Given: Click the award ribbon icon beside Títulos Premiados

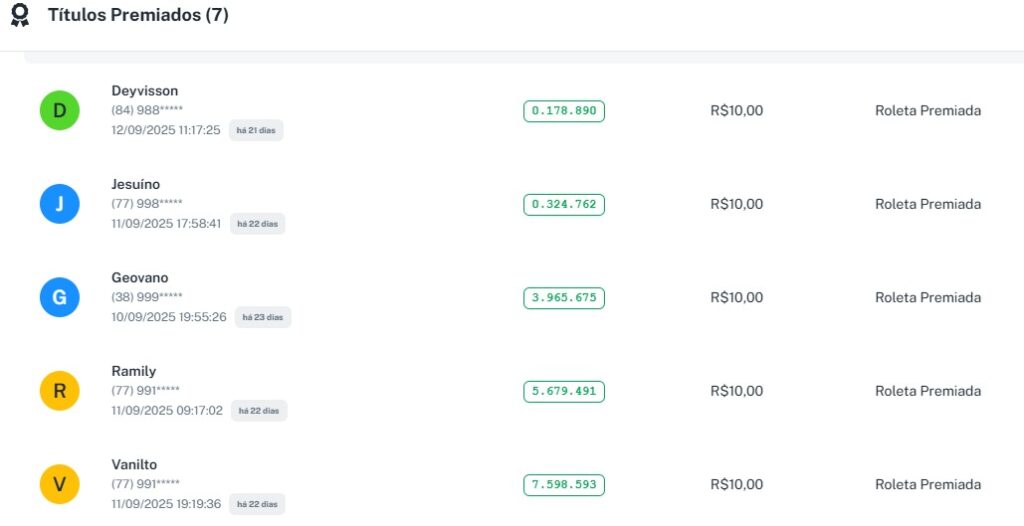Looking at the screenshot, I should click(x=20, y=15).
